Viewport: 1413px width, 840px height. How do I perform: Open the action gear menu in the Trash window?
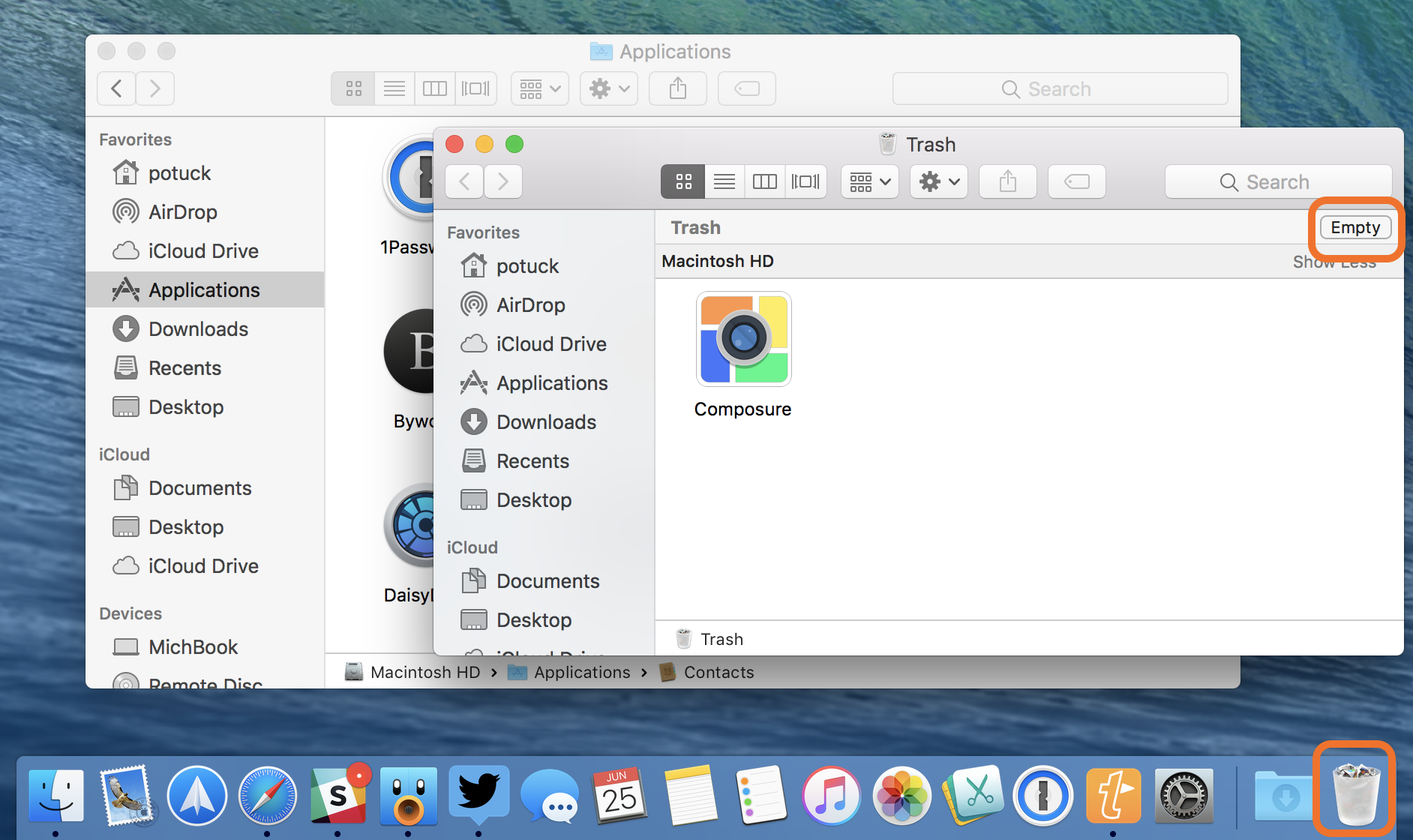938,181
